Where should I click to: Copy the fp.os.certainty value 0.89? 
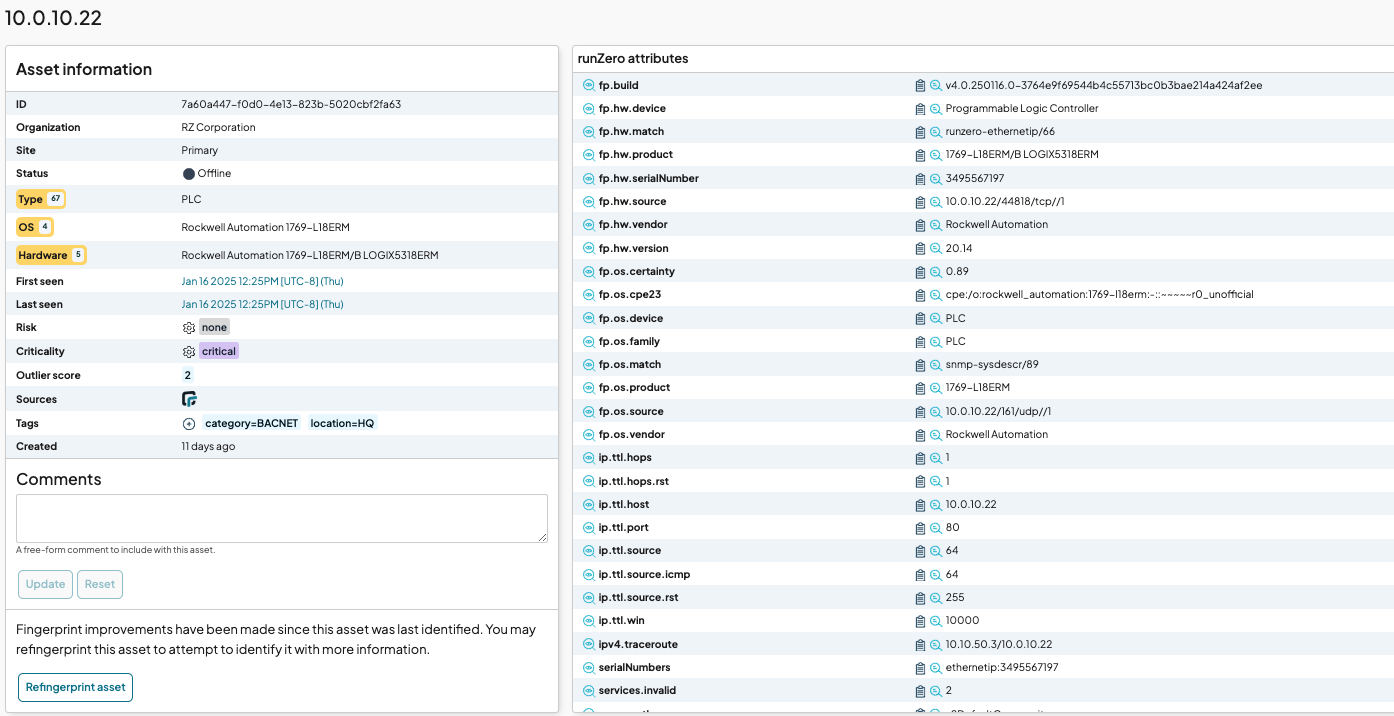point(921,272)
